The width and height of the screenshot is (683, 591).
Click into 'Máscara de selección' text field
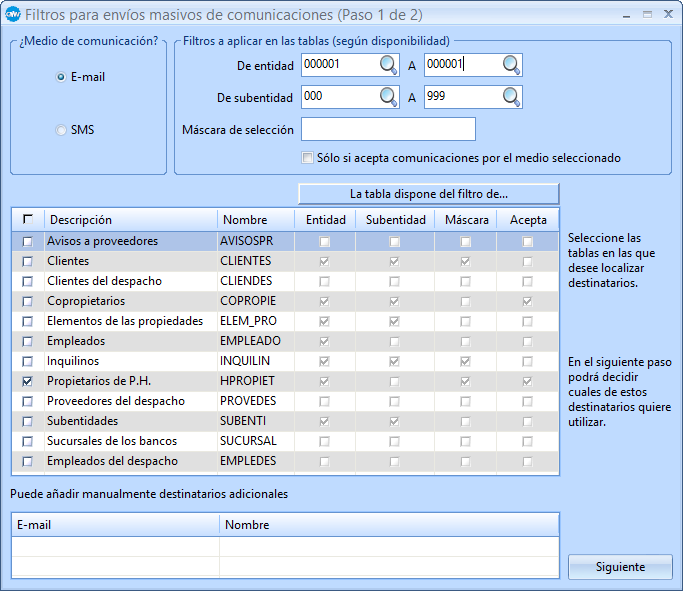(388, 129)
